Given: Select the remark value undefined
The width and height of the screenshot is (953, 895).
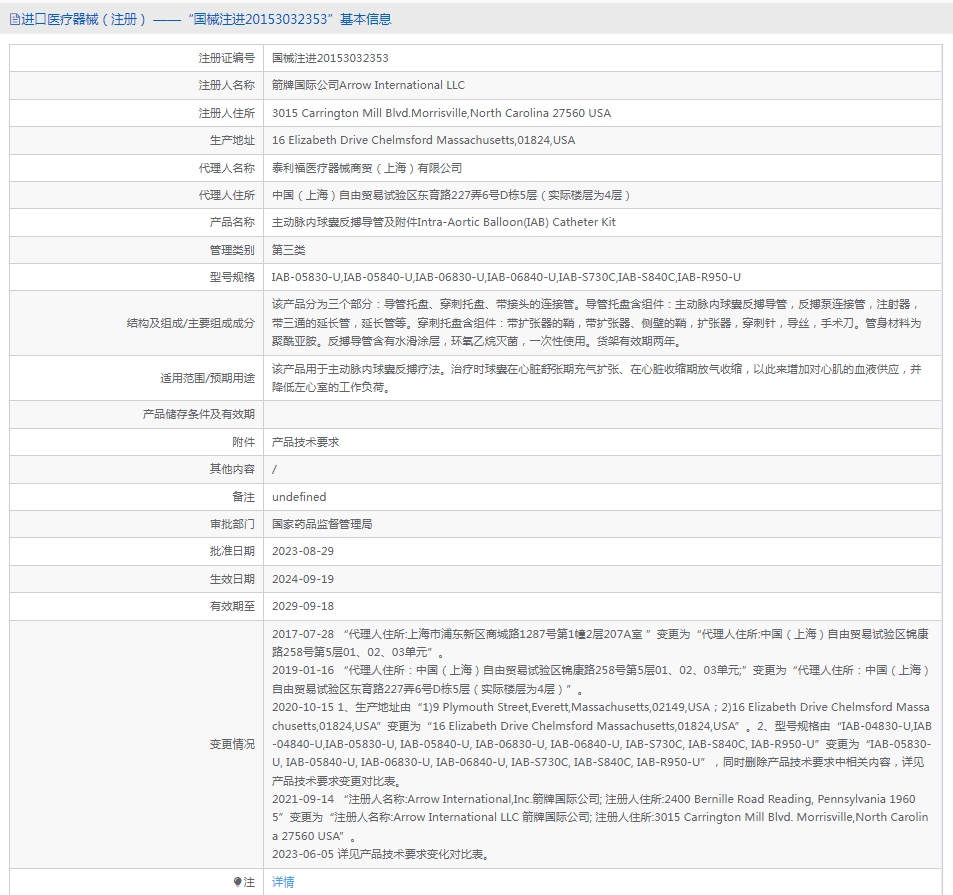Looking at the screenshot, I should click(299, 497).
